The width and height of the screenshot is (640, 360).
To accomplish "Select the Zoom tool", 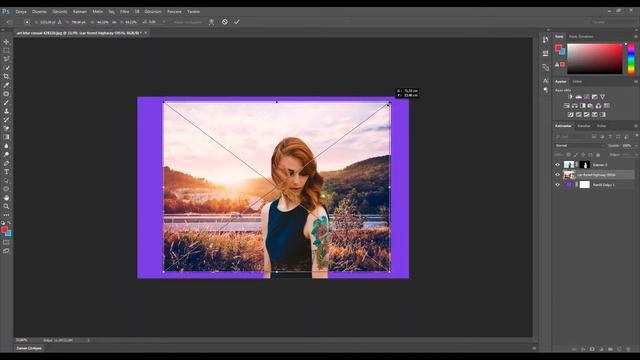I will click(x=6, y=206).
